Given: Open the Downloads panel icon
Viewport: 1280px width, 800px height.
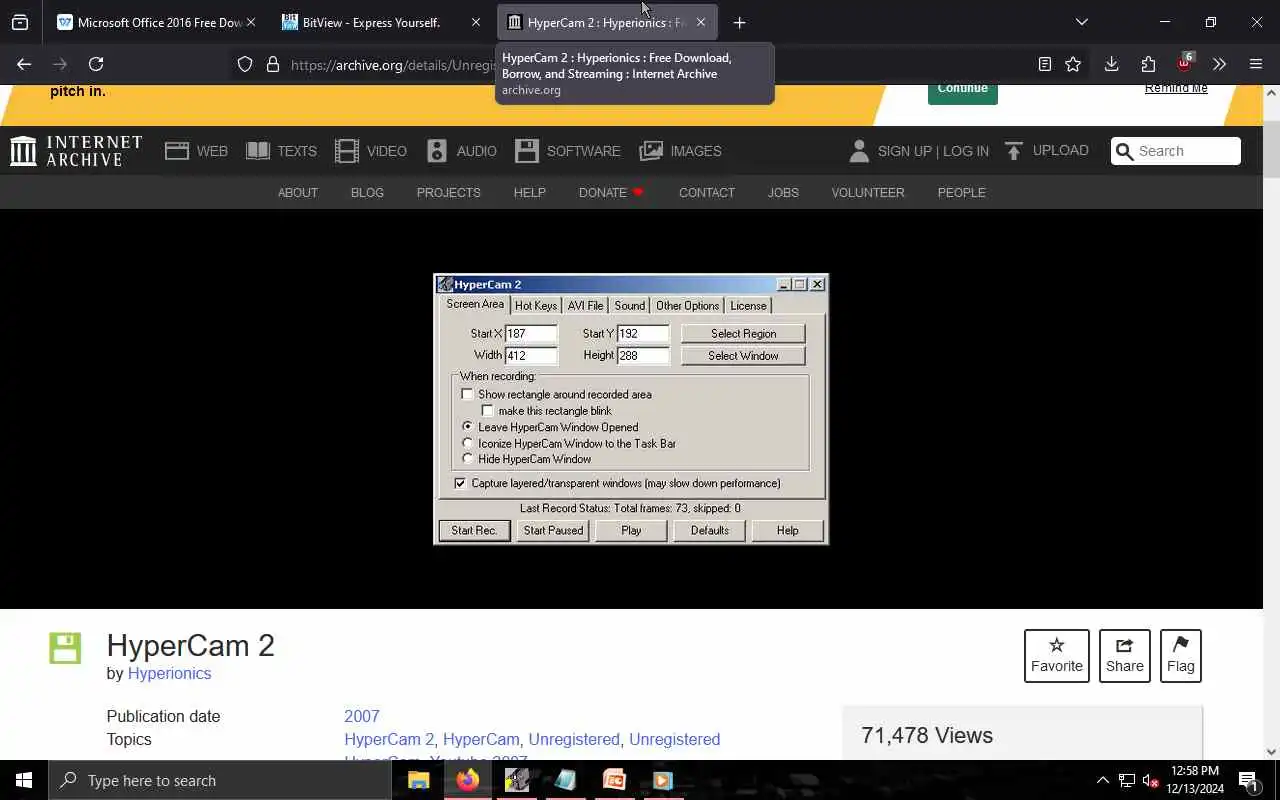Looking at the screenshot, I should 1111,64.
